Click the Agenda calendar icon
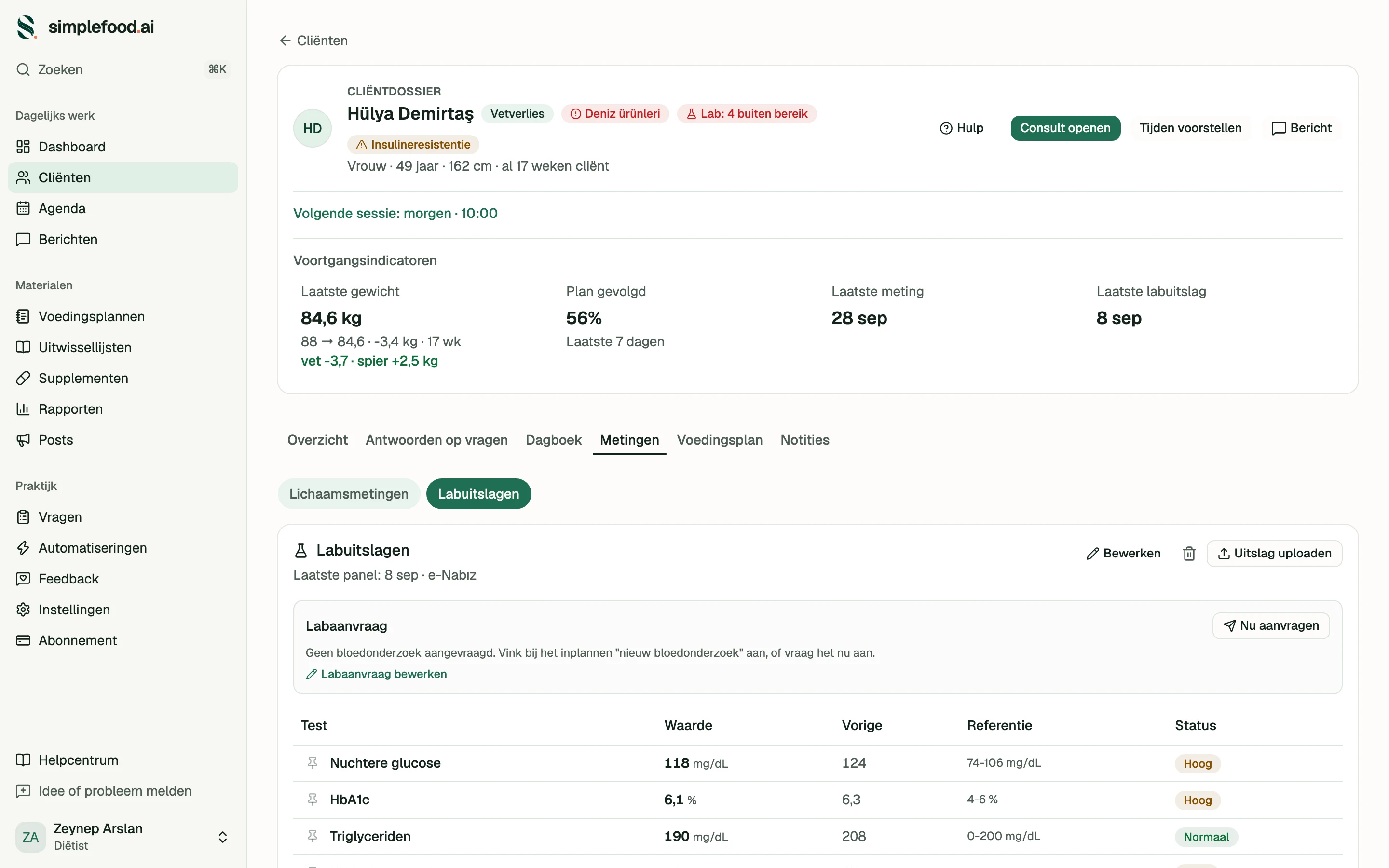Screen dimensions: 1389x868 click(23, 208)
